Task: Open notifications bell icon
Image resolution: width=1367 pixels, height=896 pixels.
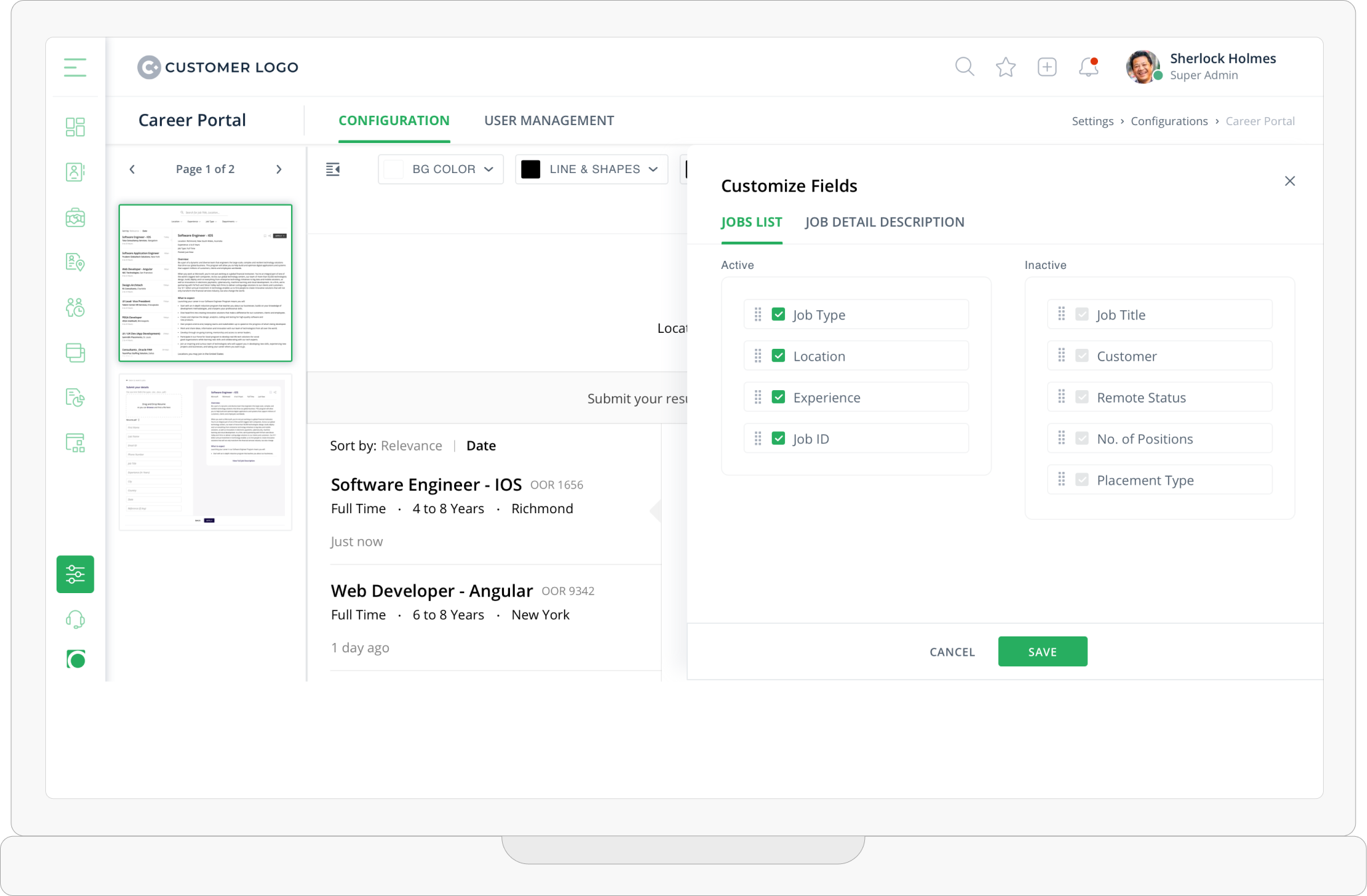Action: (x=1088, y=67)
